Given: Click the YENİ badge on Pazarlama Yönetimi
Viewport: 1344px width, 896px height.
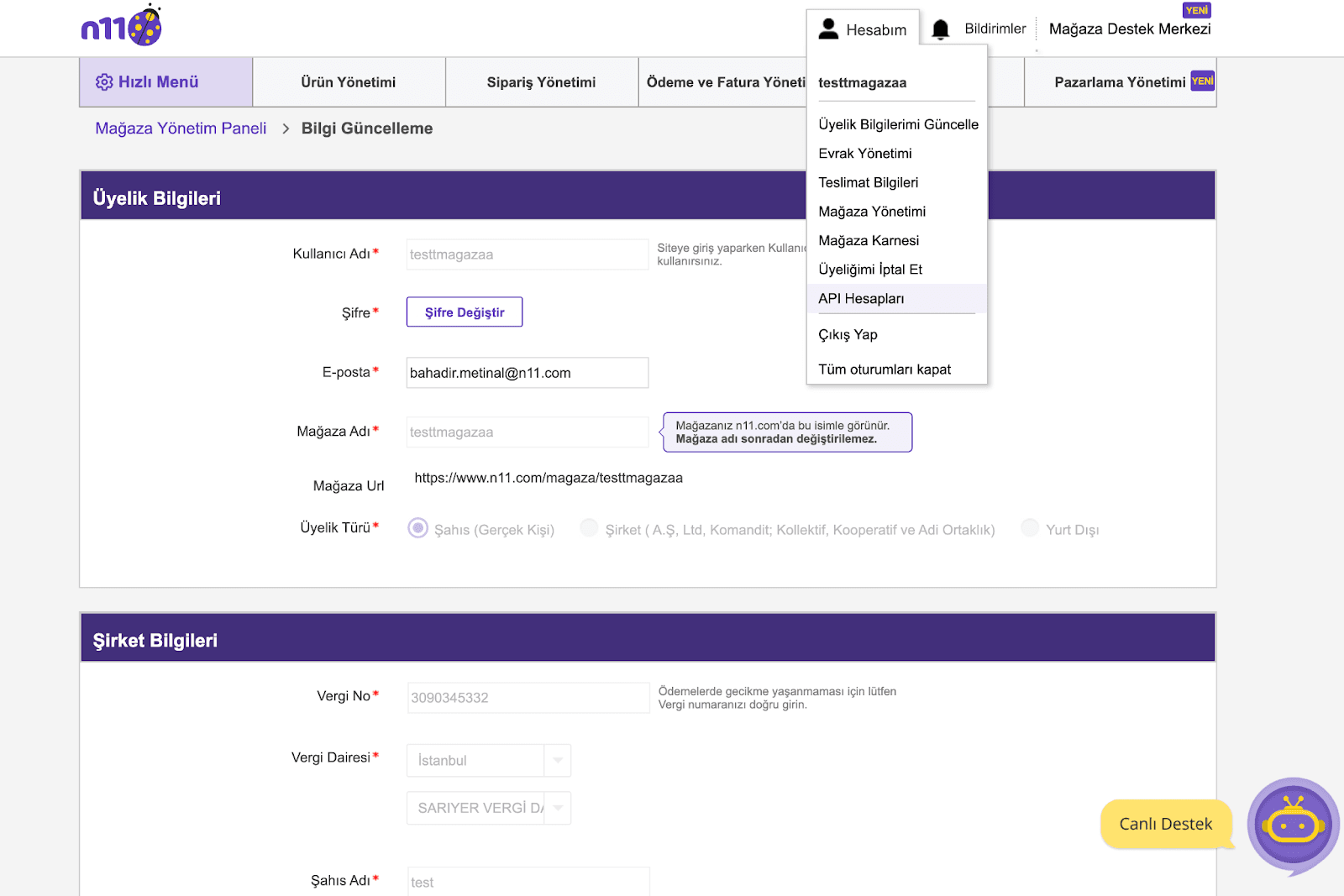Looking at the screenshot, I should tap(1202, 81).
